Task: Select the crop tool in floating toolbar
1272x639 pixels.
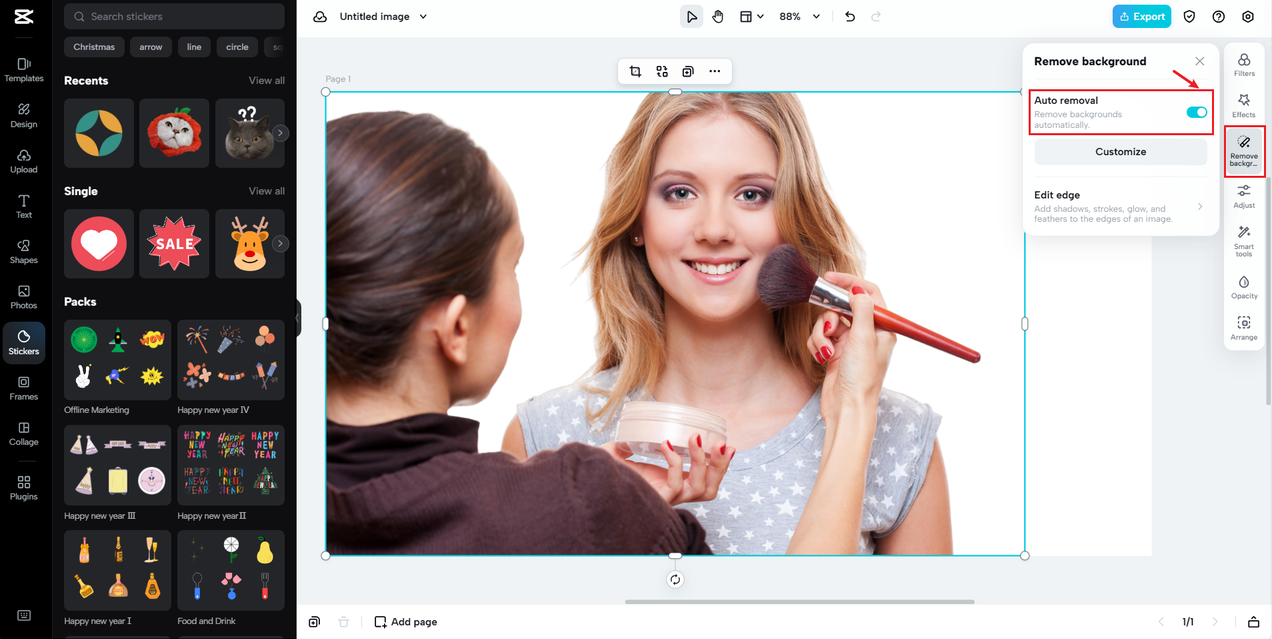Action: (635, 72)
